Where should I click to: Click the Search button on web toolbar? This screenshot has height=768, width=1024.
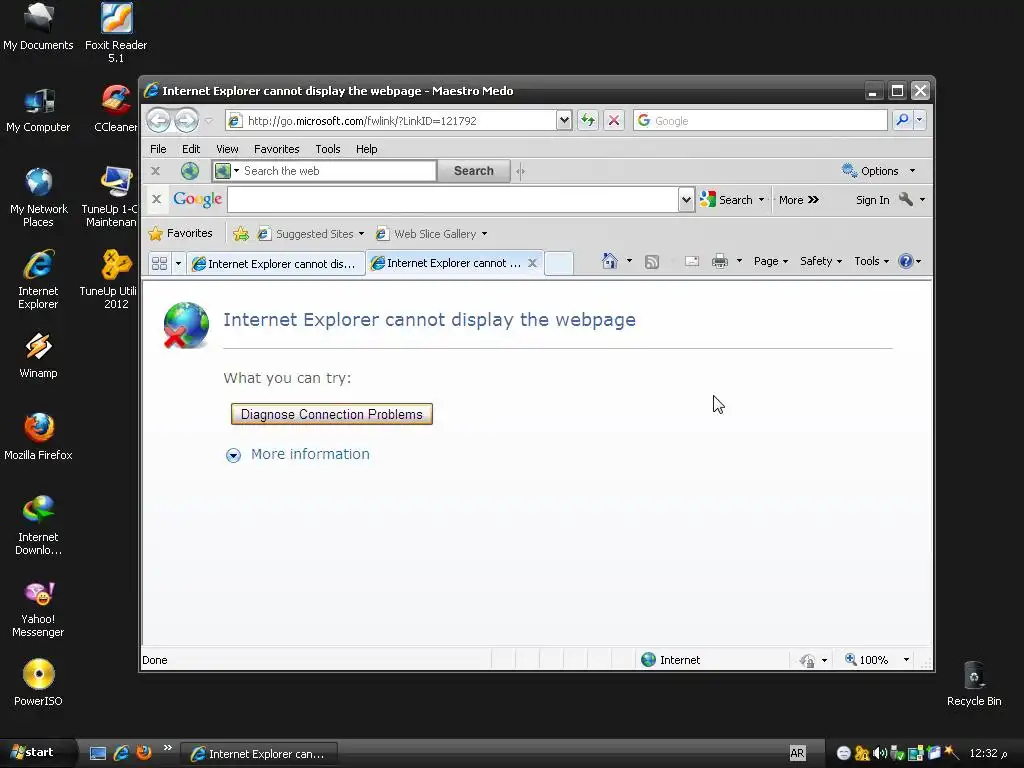coord(473,170)
